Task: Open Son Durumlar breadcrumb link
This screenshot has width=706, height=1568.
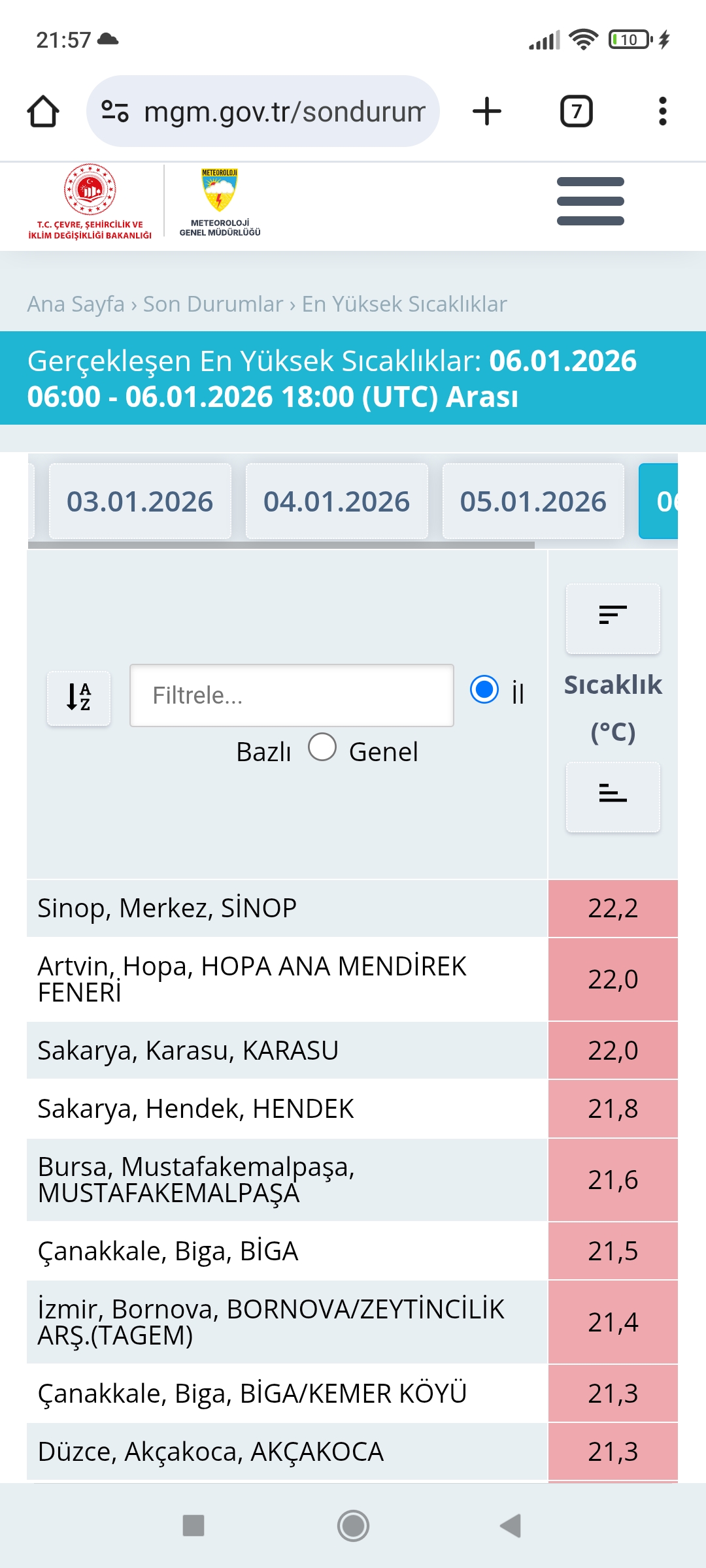Action: pyautogui.click(x=213, y=304)
